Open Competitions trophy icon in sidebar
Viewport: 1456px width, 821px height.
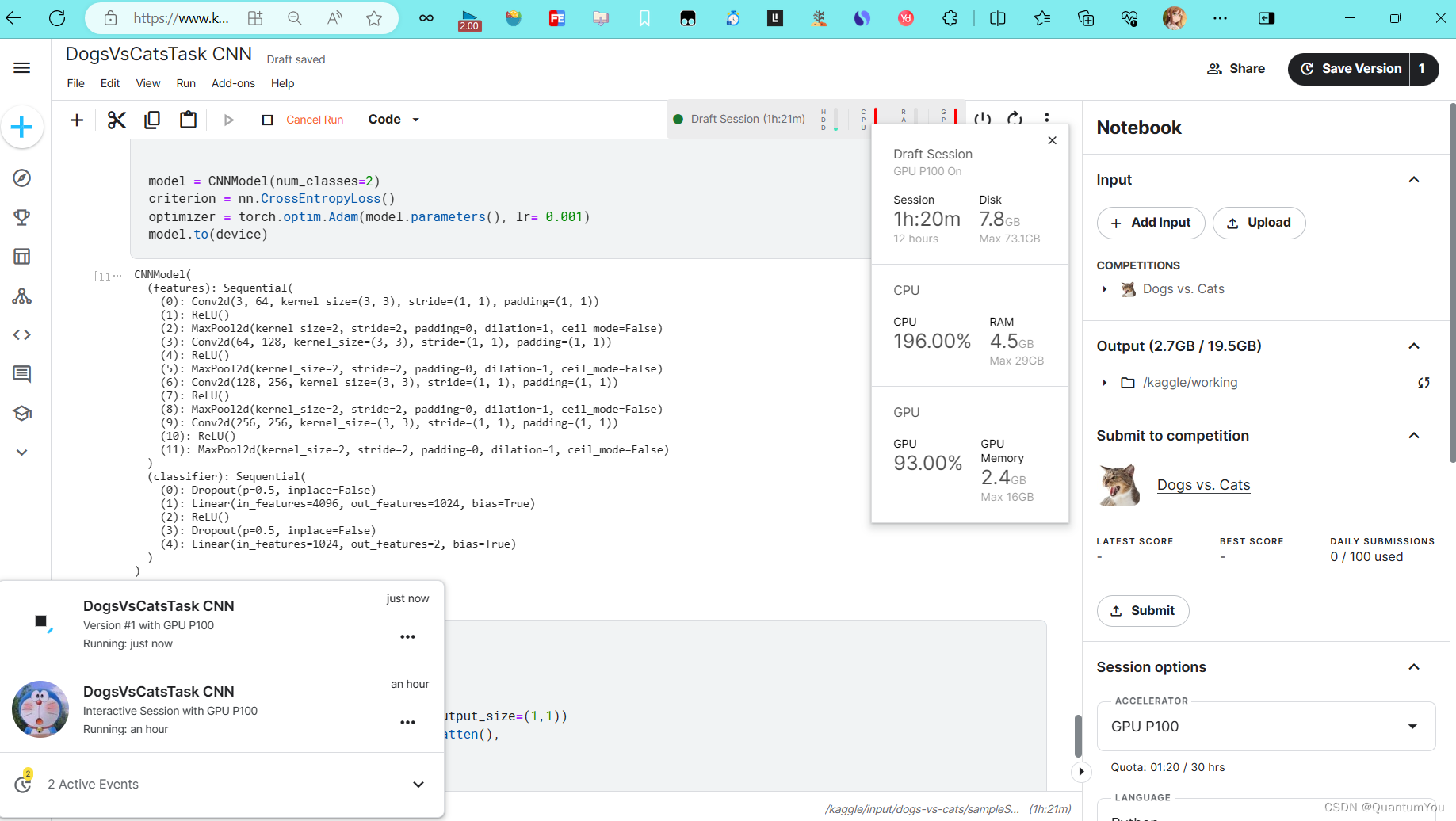click(22, 217)
